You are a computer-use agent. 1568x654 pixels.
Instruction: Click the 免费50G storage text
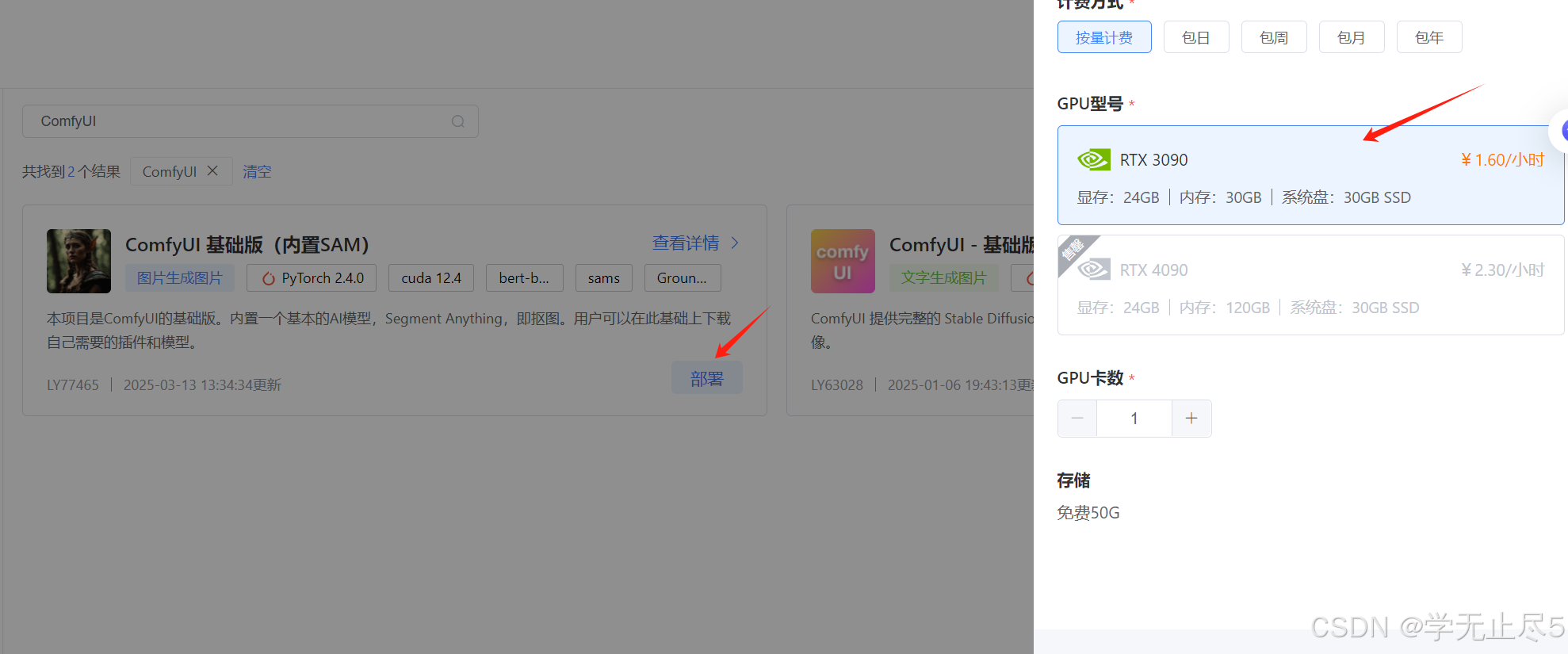[1088, 513]
